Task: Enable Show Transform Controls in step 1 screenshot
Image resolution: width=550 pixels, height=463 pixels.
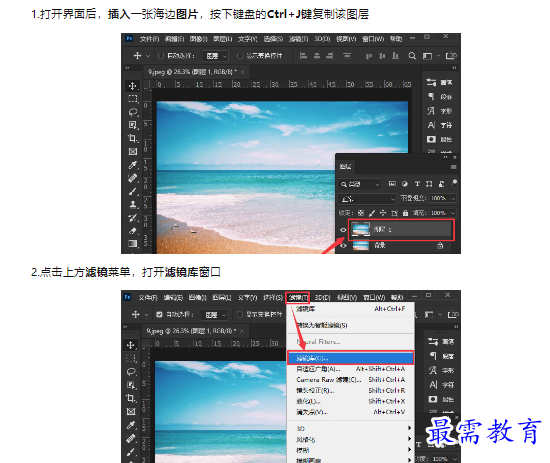Action: pyautogui.click(x=240, y=56)
